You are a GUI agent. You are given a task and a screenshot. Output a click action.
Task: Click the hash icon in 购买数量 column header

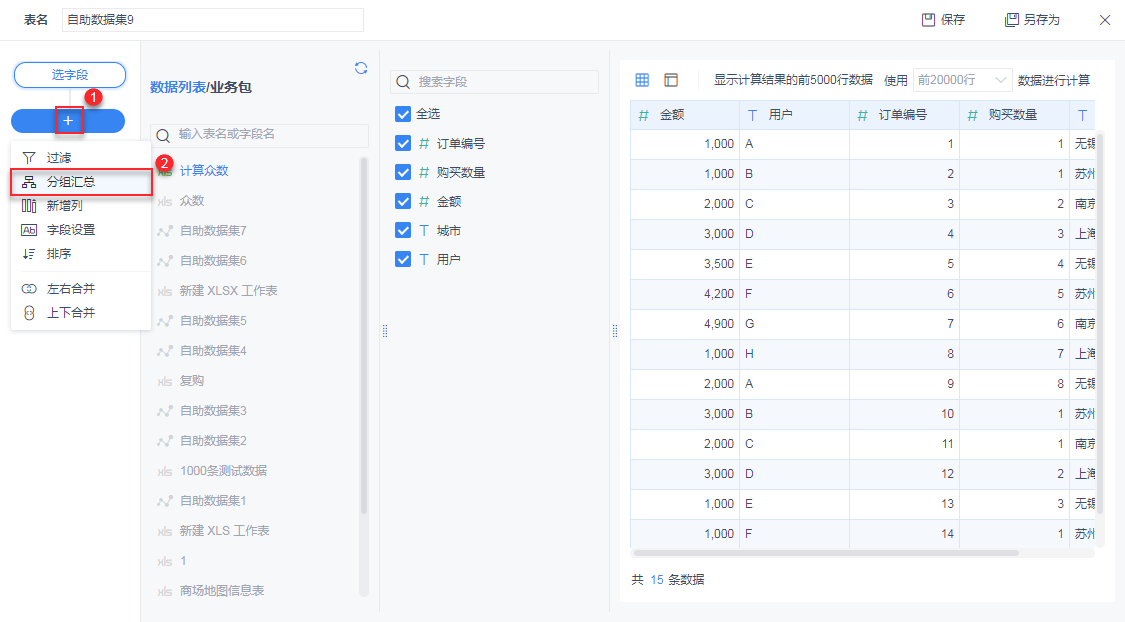972,115
